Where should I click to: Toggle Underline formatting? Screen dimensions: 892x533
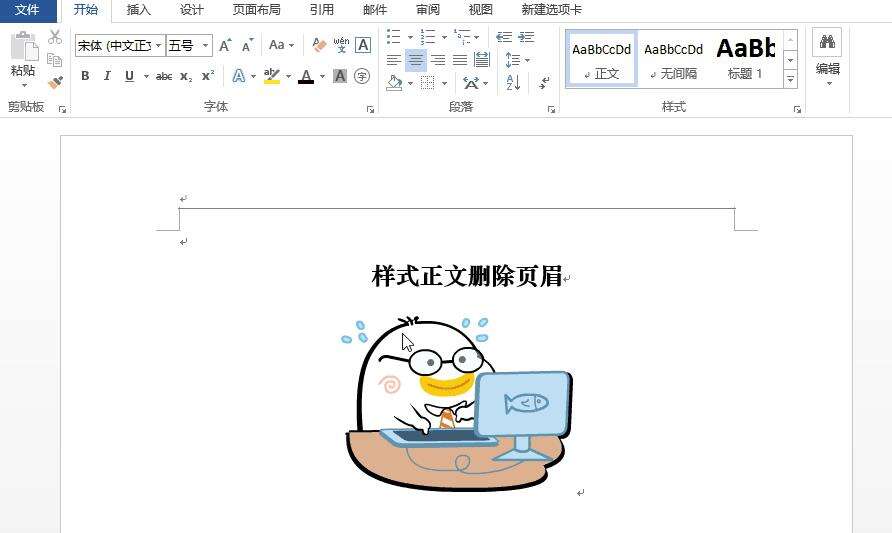[129, 76]
